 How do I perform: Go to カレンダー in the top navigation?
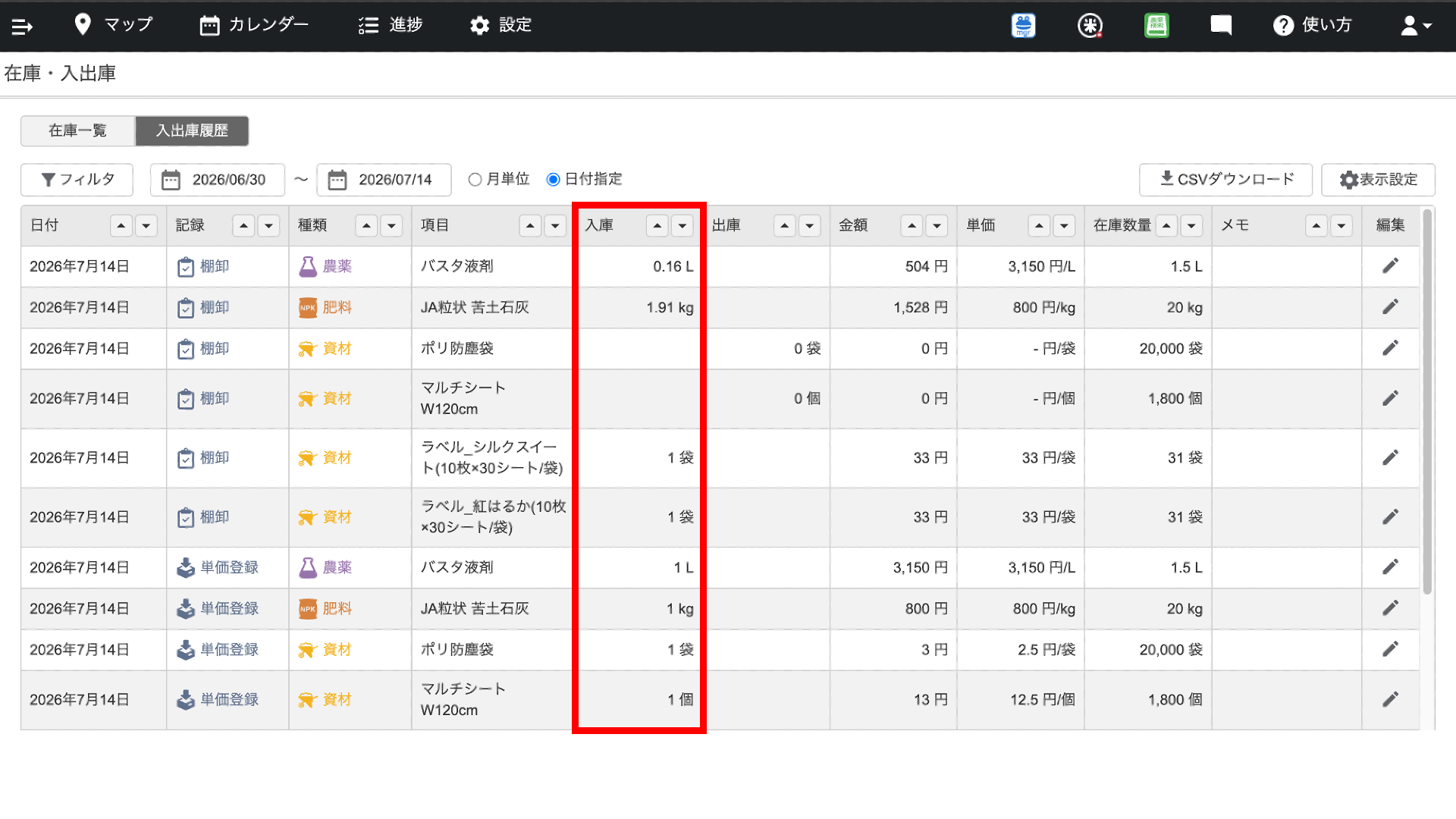tap(254, 25)
